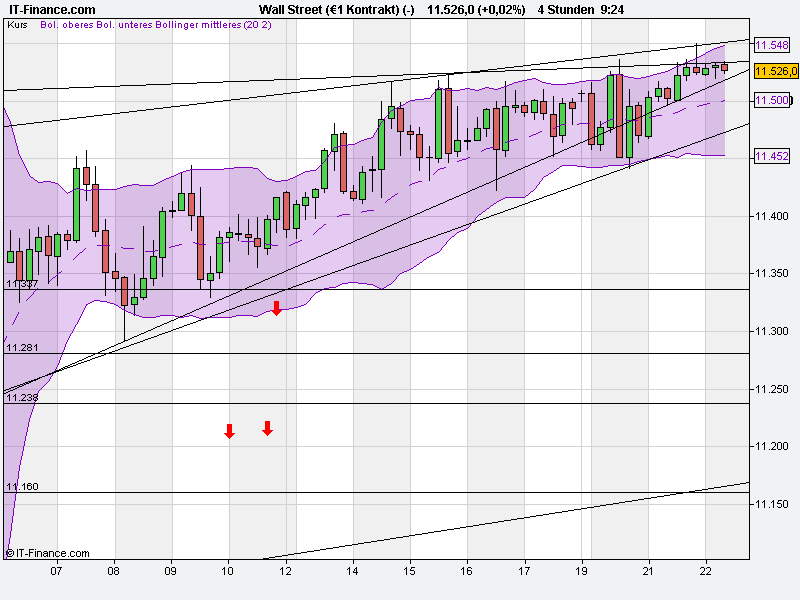Select the 4 Stunden timeframe label
Viewport: 800px width, 600px height.
point(566,10)
